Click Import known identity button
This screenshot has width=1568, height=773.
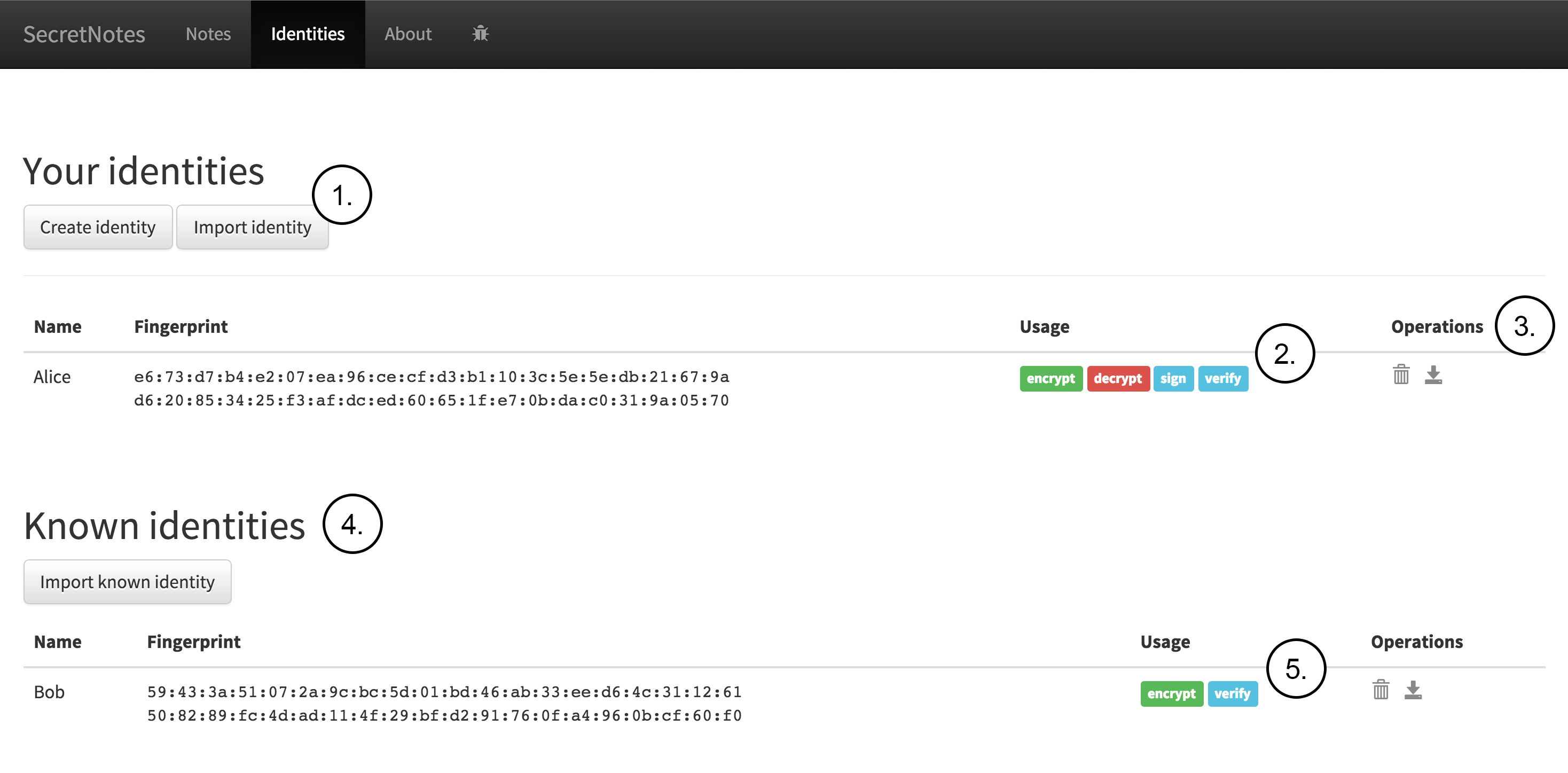click(127, 582)
